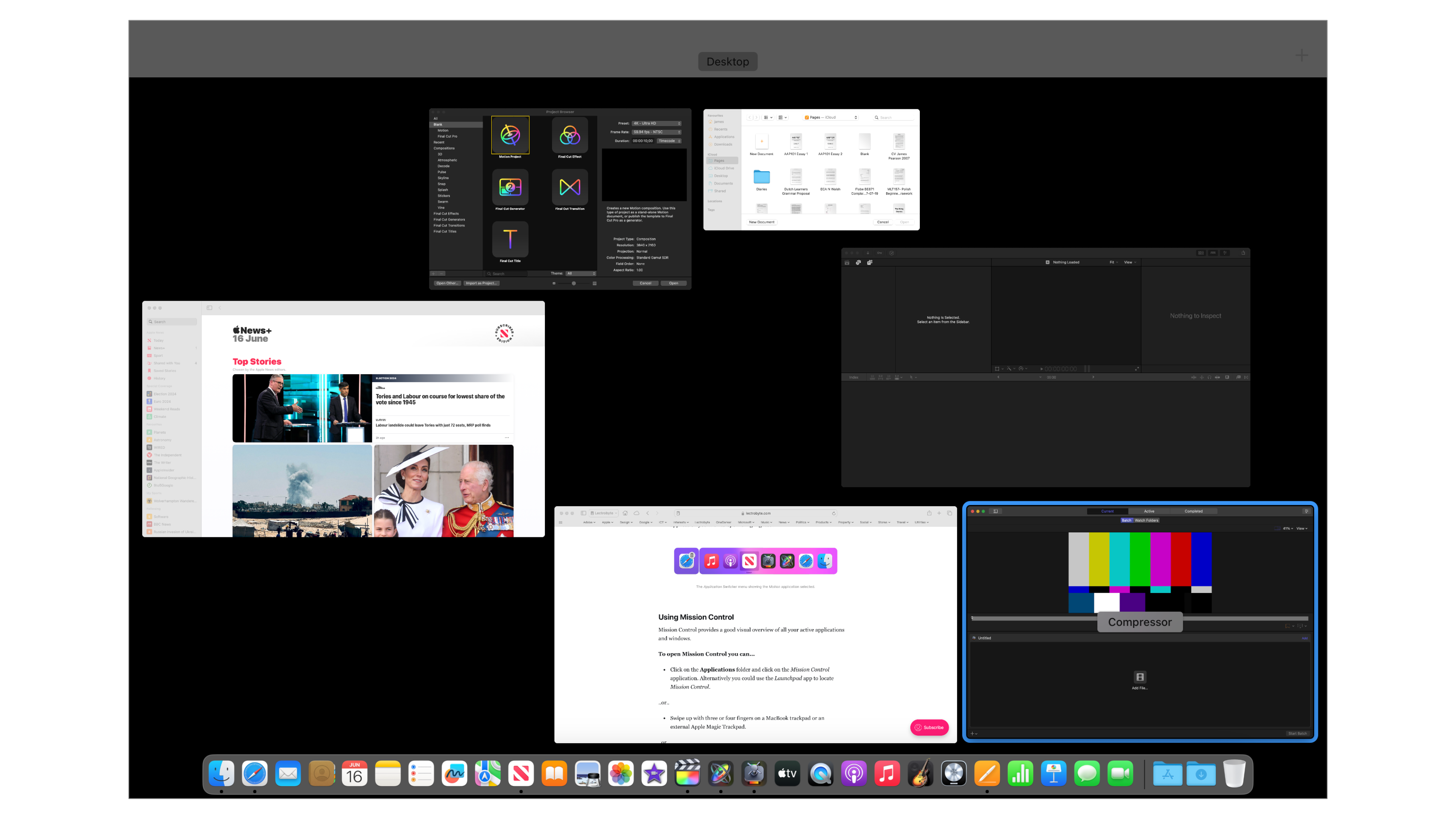Open the 41% zoom dropdown in Compressor
The height and width of the screenshot is (819, 1456).
tap(1287, 529)
